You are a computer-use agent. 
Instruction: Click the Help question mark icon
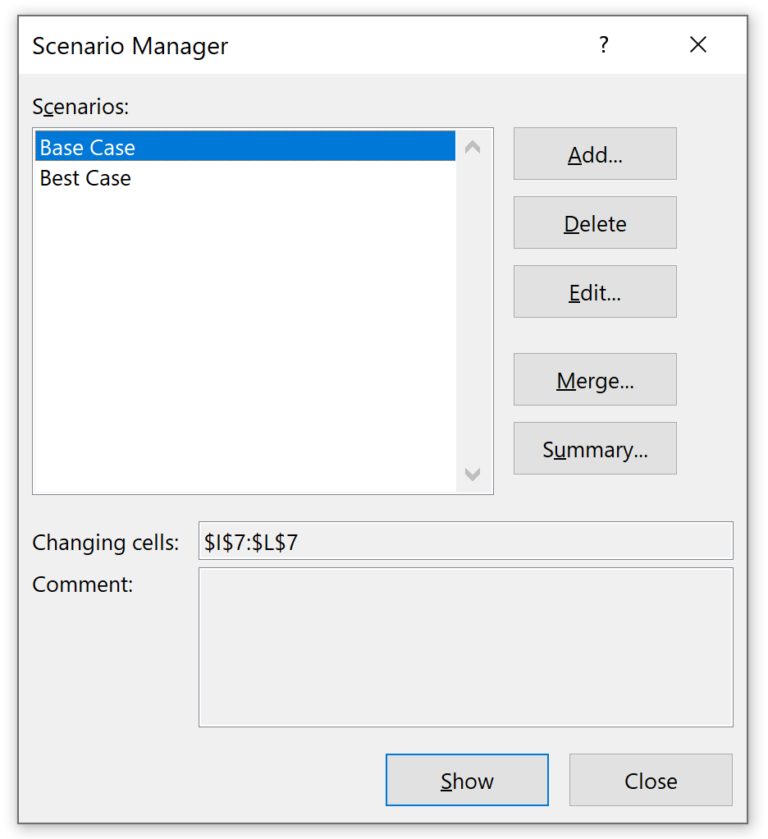point(603,45)
